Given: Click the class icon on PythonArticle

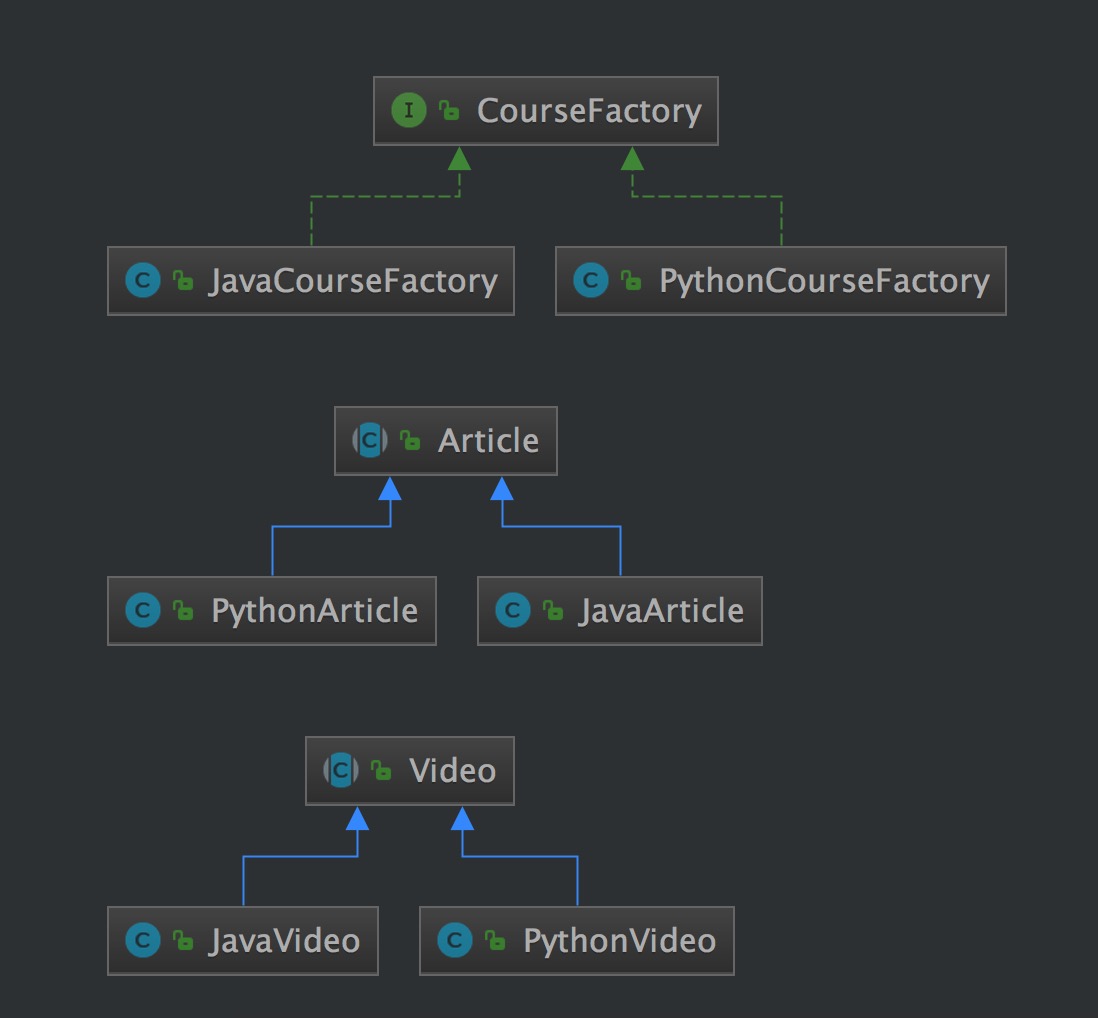Looking at the screenshot, I should pyautogui.click(x=143, y=611).
